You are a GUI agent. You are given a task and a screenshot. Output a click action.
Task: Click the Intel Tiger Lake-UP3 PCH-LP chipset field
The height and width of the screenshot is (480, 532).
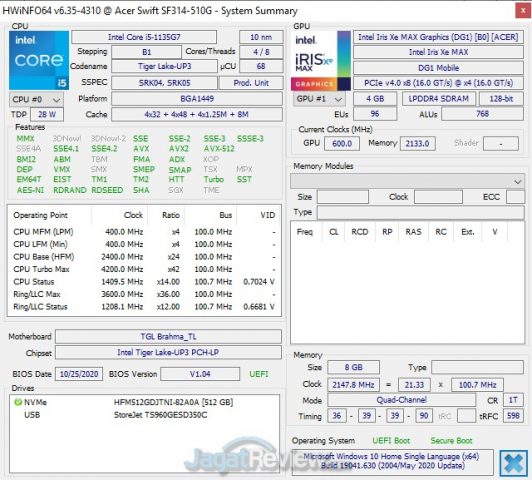(168, 352)
